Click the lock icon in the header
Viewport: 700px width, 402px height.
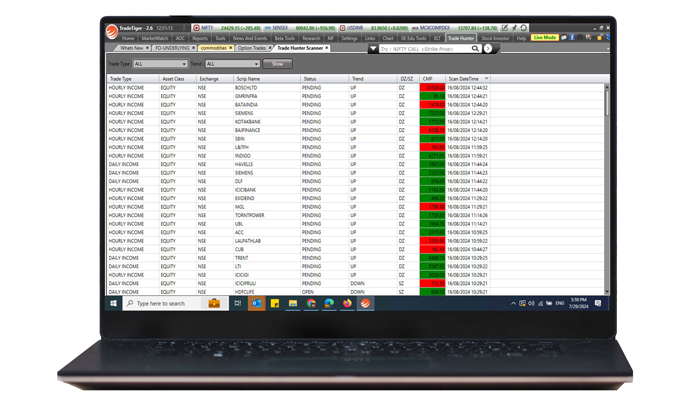pos(600,38)
